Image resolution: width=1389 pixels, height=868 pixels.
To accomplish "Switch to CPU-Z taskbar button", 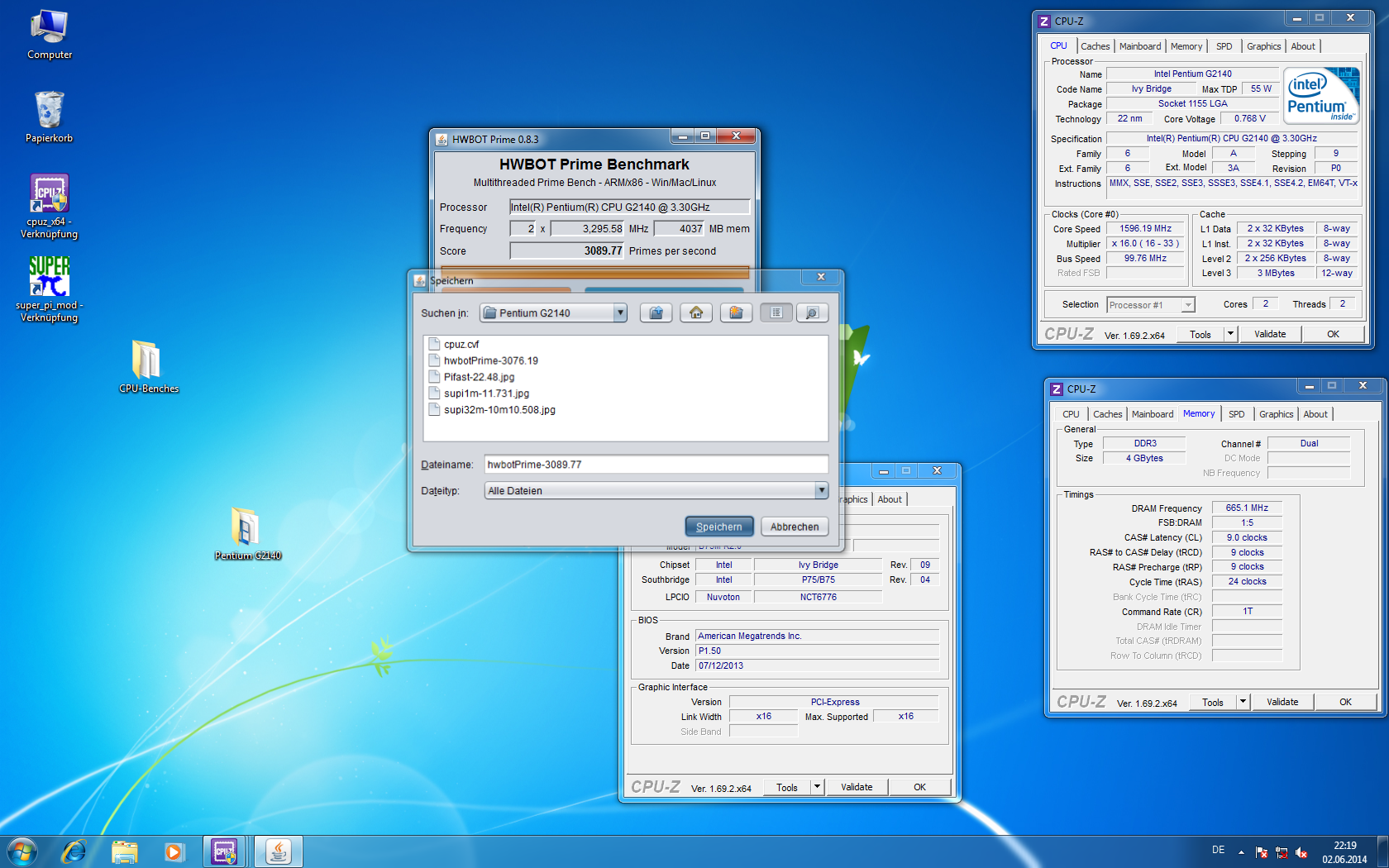I will pos(224,851).
